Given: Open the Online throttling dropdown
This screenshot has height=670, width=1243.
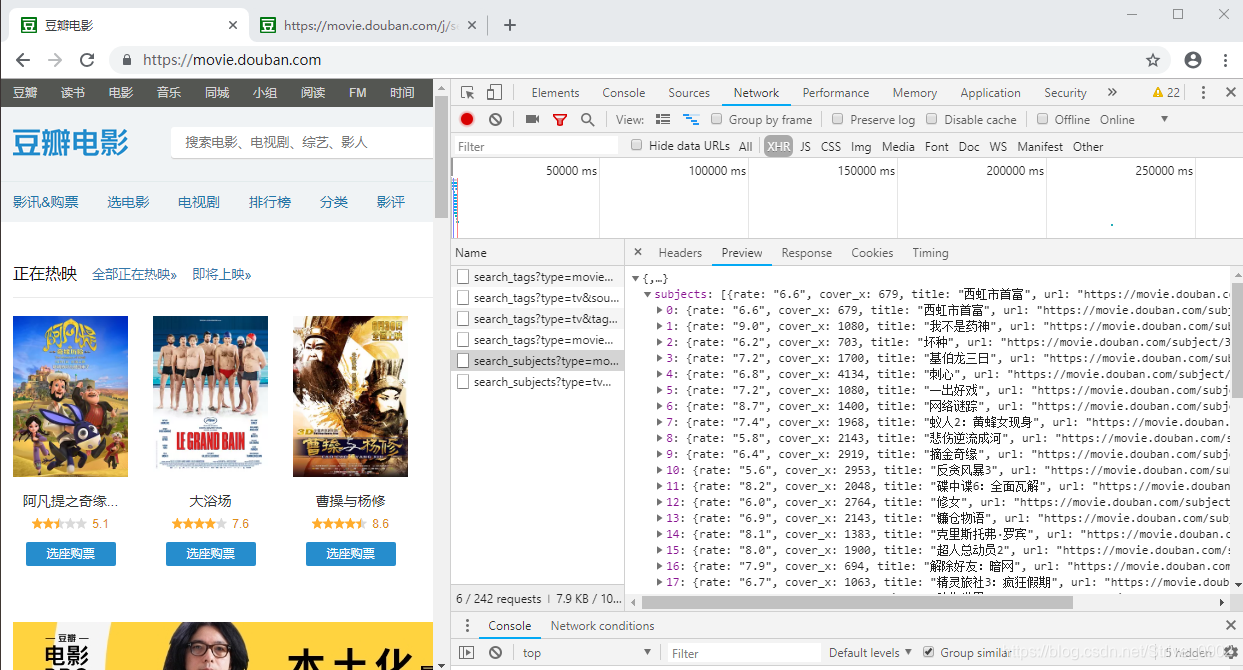Looking at the screenshot, I should pyautogui.click(x=1133, y=119).
